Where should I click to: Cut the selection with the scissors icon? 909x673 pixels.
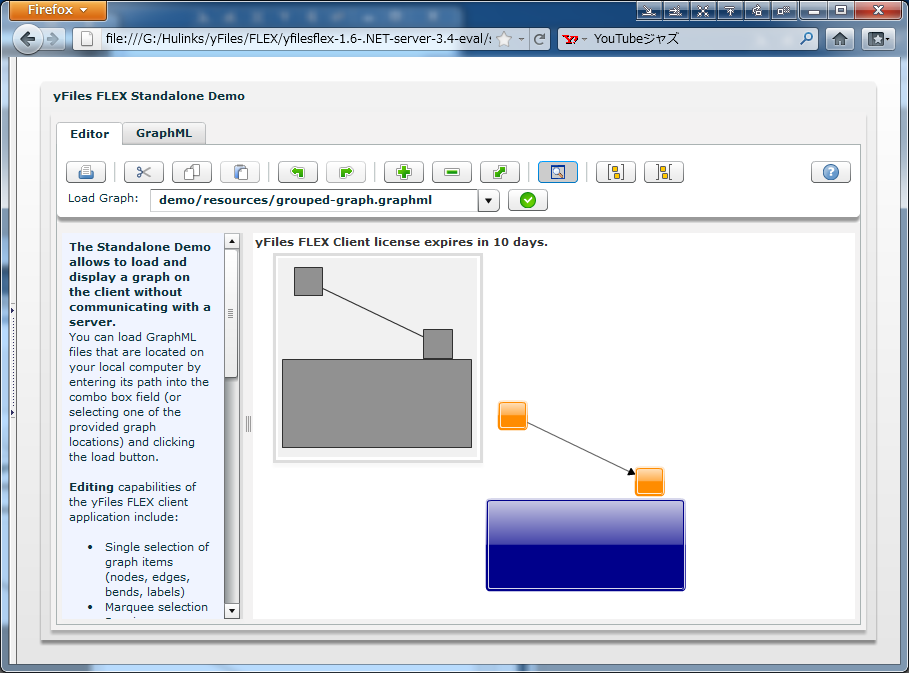pyautogui.click(x=144, y=172)
